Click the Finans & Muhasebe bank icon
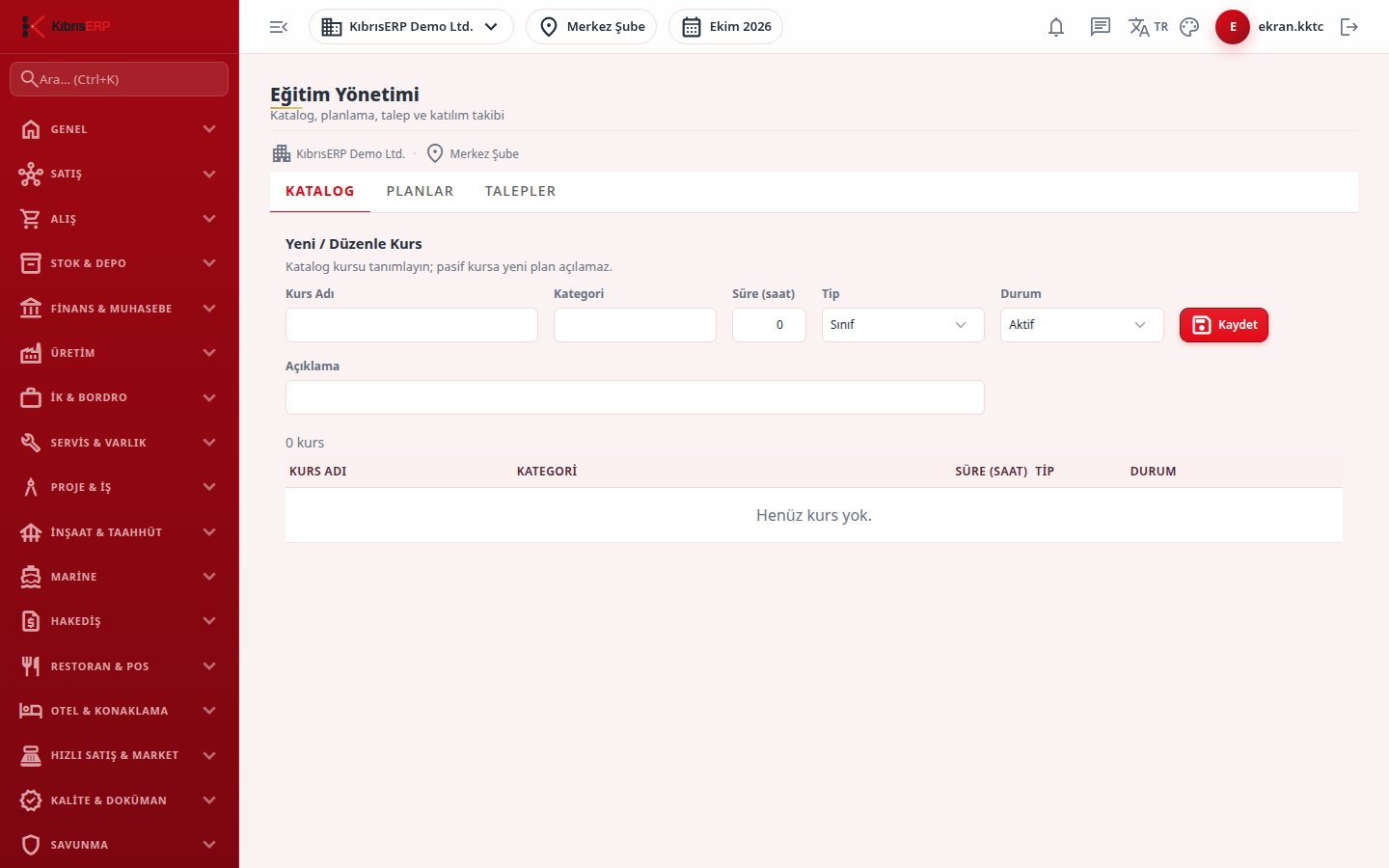 point(31,309)
